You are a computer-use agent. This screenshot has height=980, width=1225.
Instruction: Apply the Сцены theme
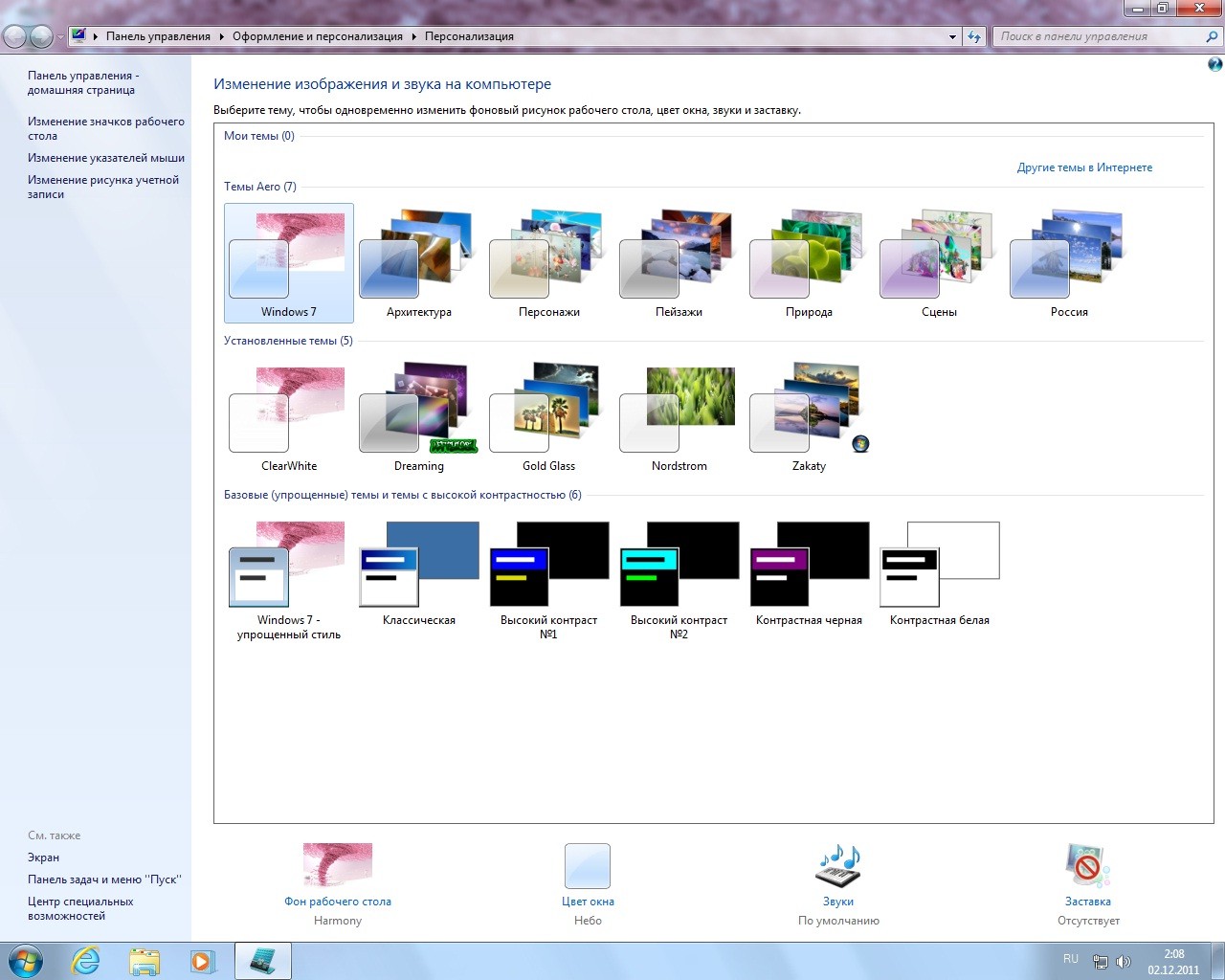(x=940, y=263)
